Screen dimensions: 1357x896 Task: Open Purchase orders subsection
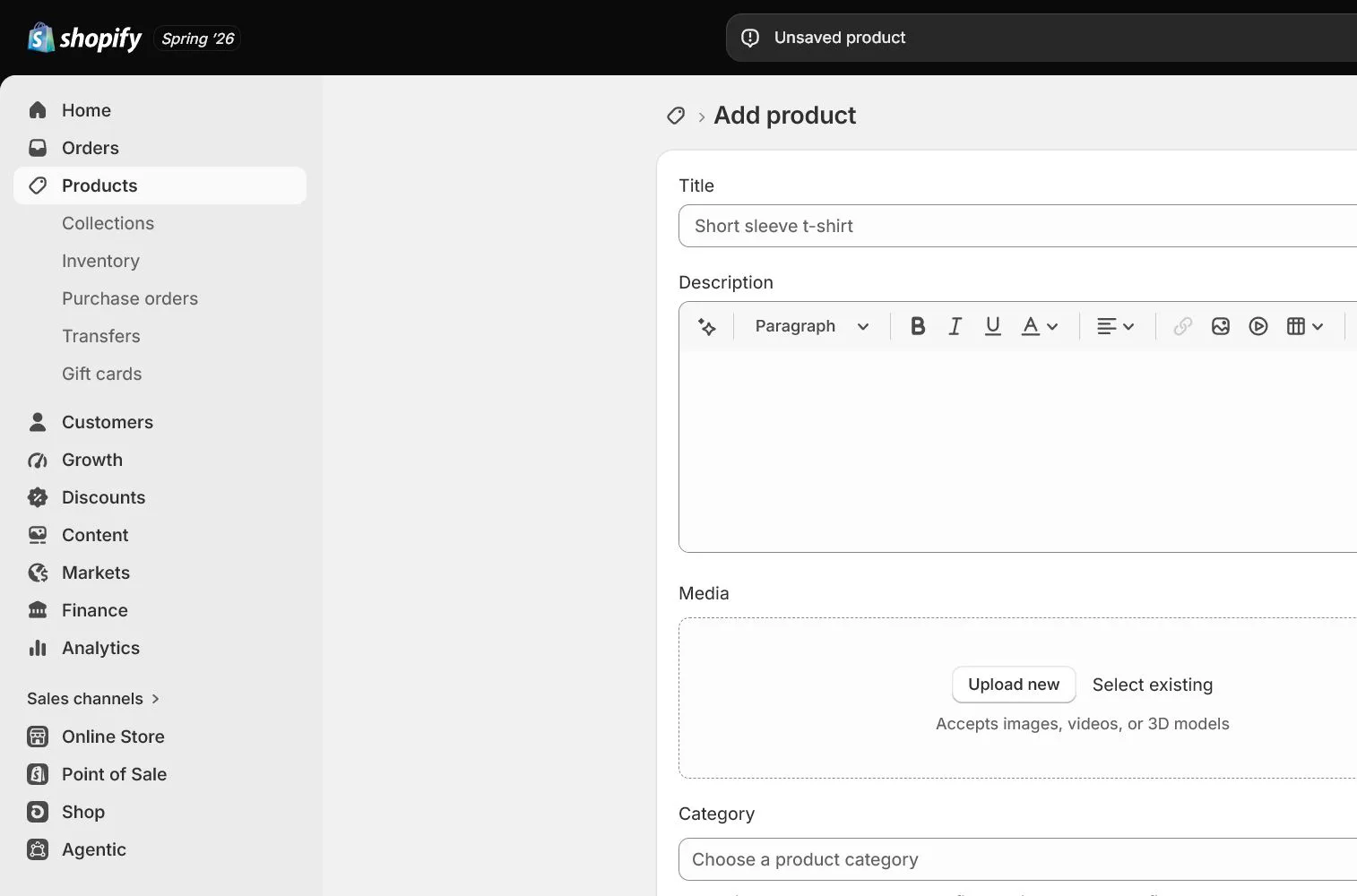coord(130,298)
